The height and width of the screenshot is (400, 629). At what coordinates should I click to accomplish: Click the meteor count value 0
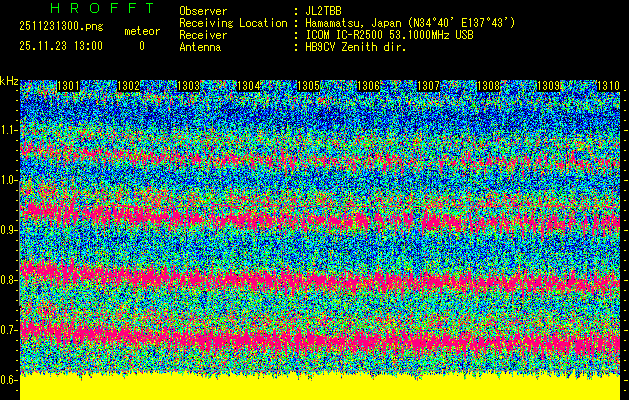[x=141, y=46]
